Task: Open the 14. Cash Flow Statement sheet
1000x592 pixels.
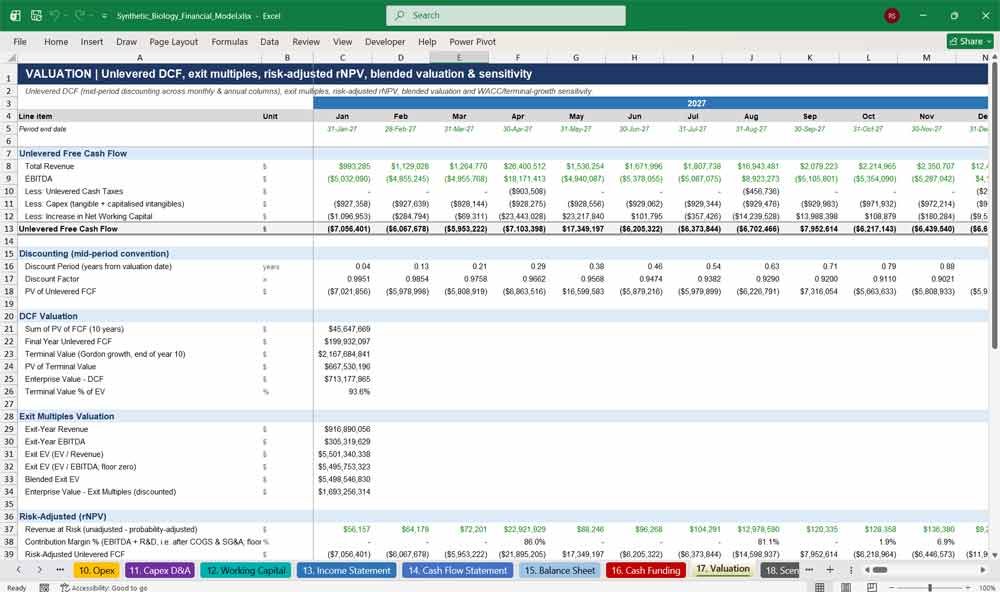Action: tap(458, 570)
